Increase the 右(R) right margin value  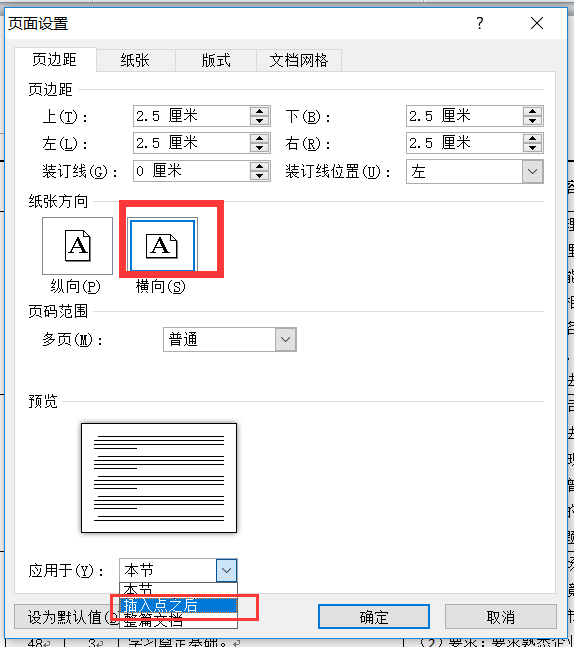532,138
